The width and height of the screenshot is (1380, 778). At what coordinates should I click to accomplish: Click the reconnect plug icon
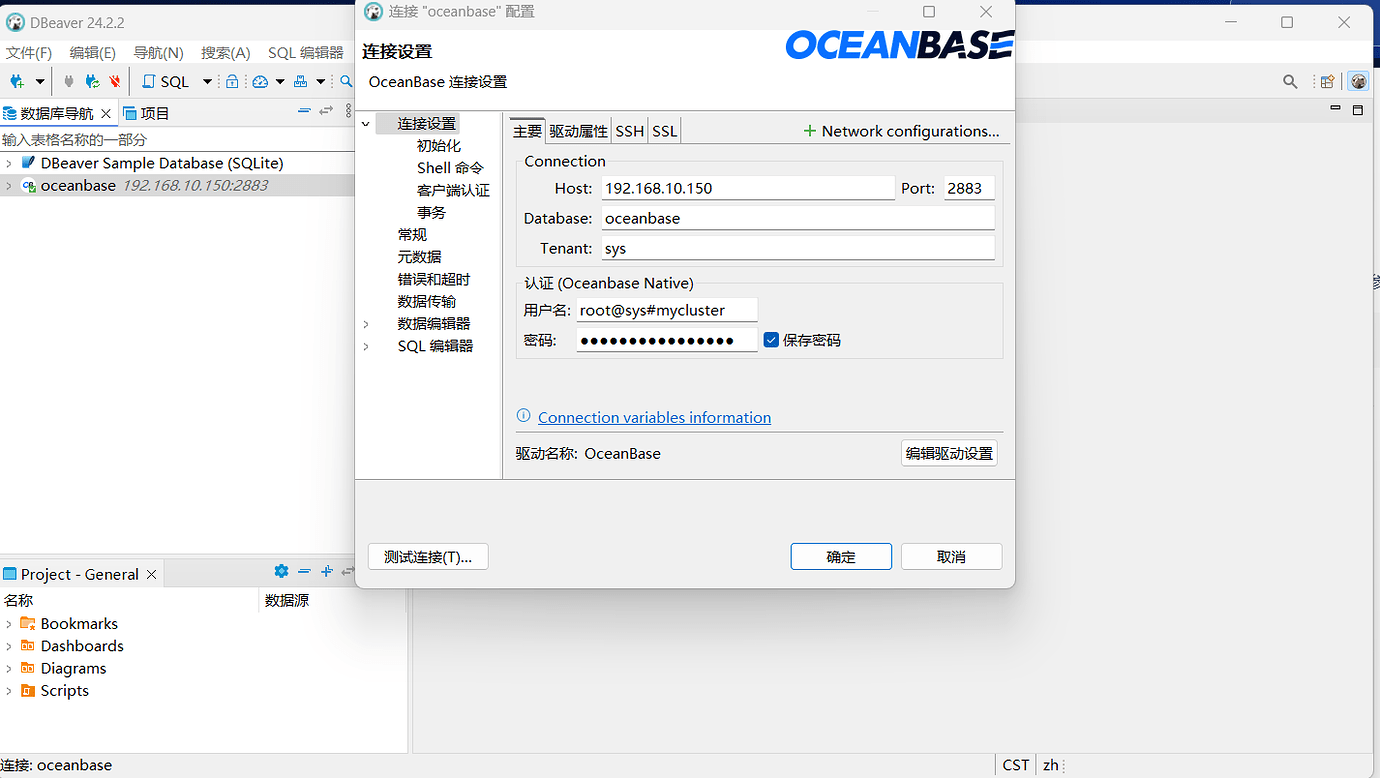[x=91, y=82]
